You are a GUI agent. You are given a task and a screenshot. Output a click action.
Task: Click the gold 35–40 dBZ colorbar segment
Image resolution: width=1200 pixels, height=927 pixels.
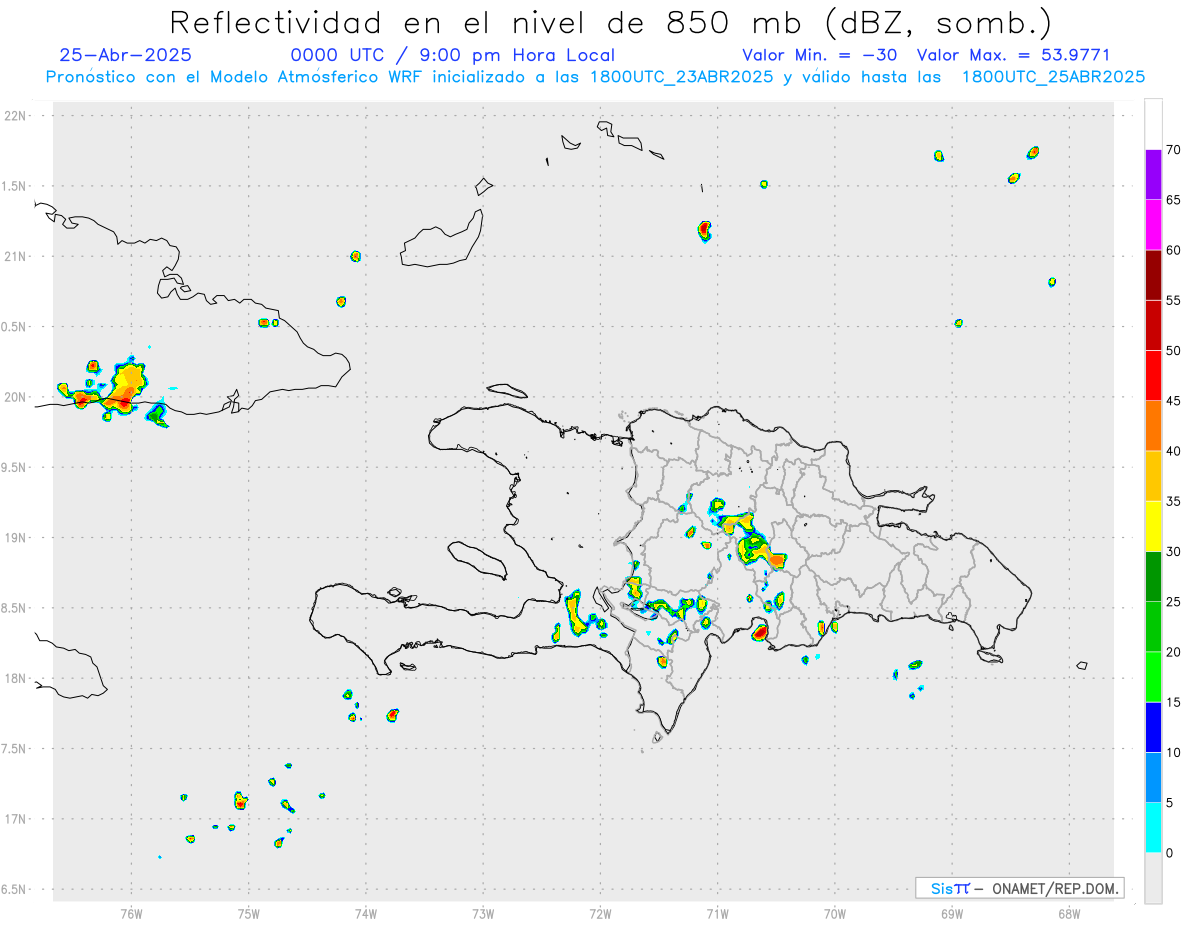[x=1153, y=476]
